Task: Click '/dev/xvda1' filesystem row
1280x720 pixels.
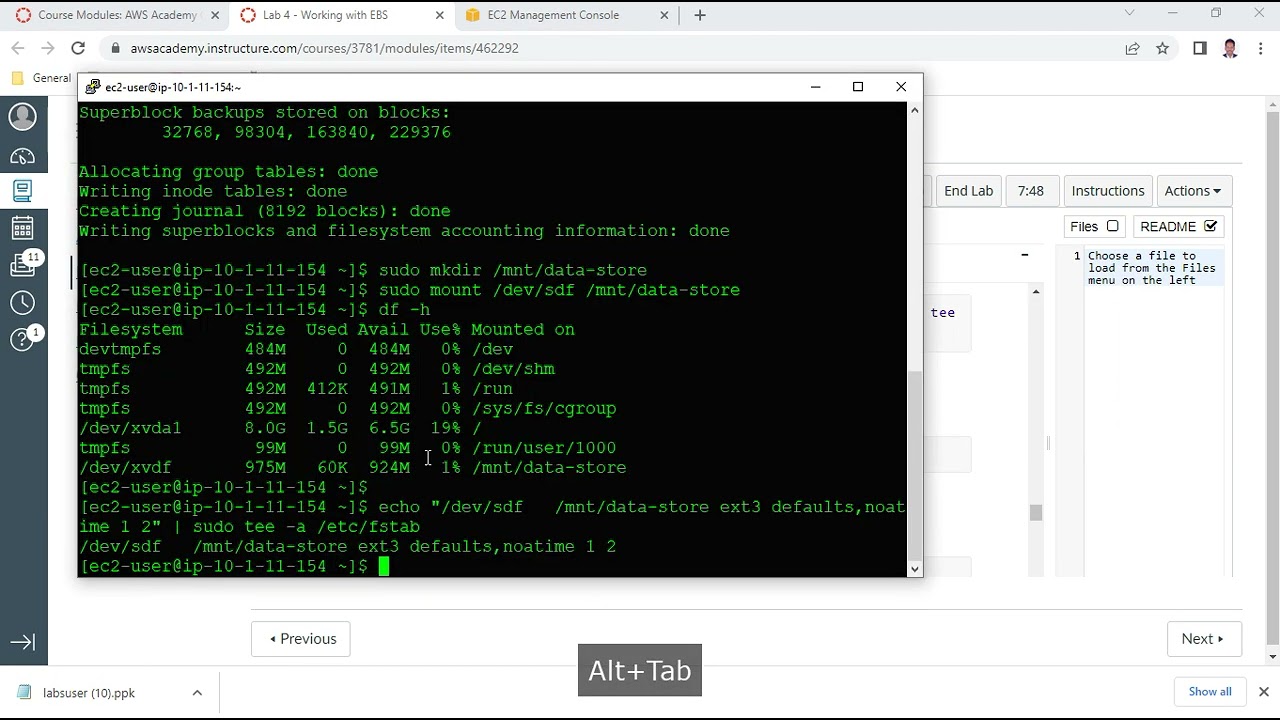Action: point(280,428)
